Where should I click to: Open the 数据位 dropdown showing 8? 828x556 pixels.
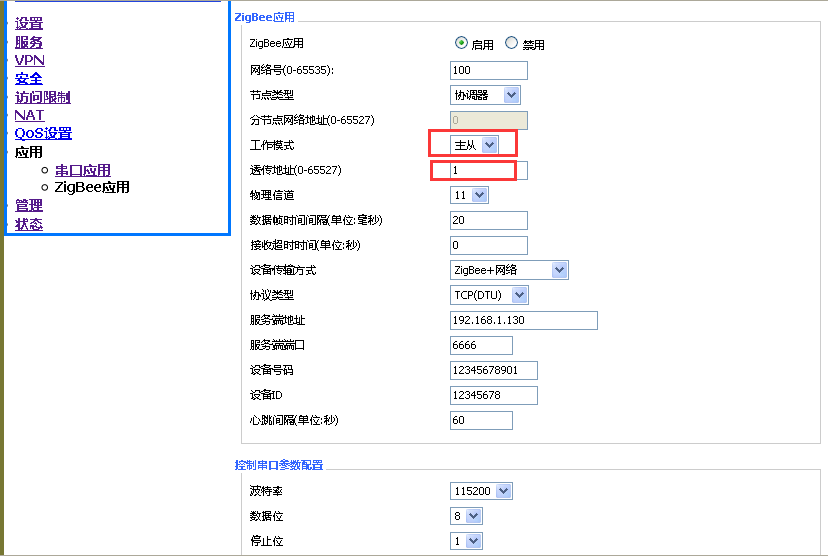pyautogui.click(x=466, y=516)
